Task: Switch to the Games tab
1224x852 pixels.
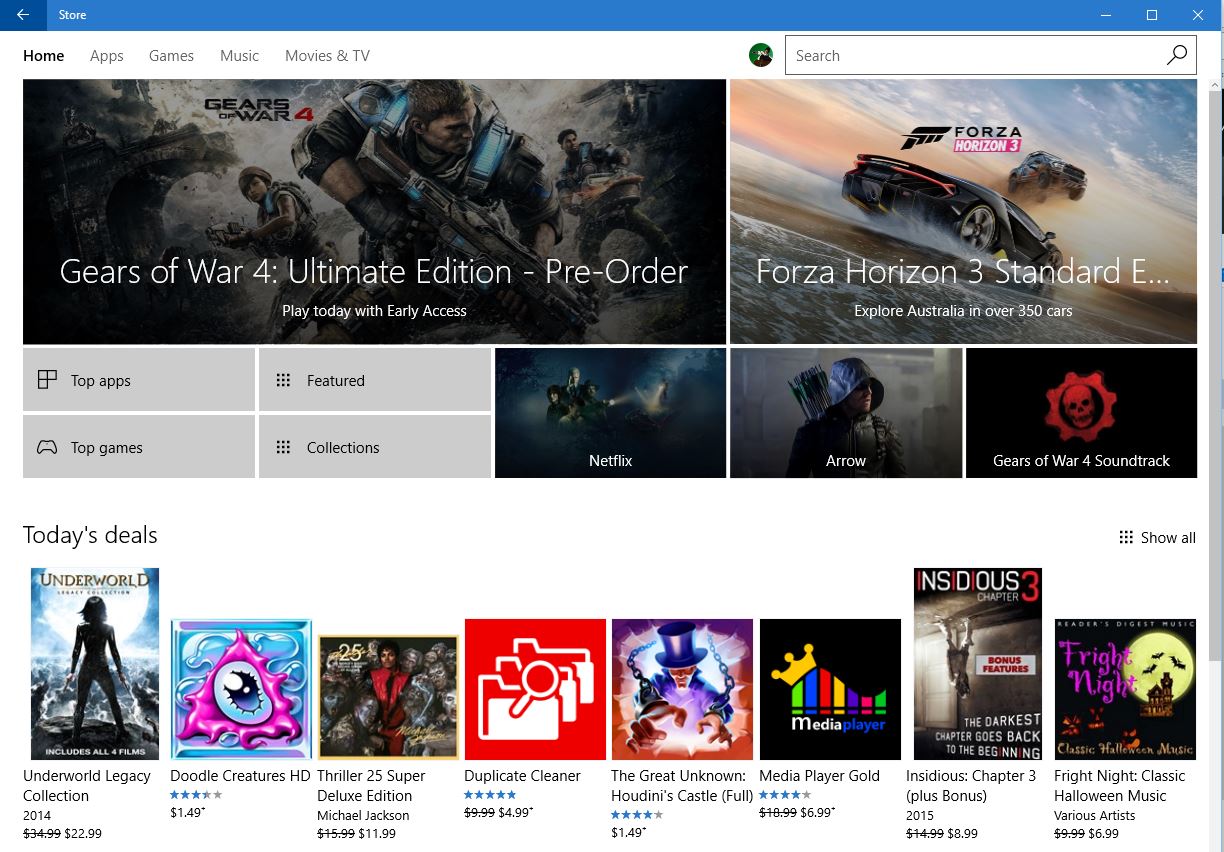Action: tap(171, 56)
